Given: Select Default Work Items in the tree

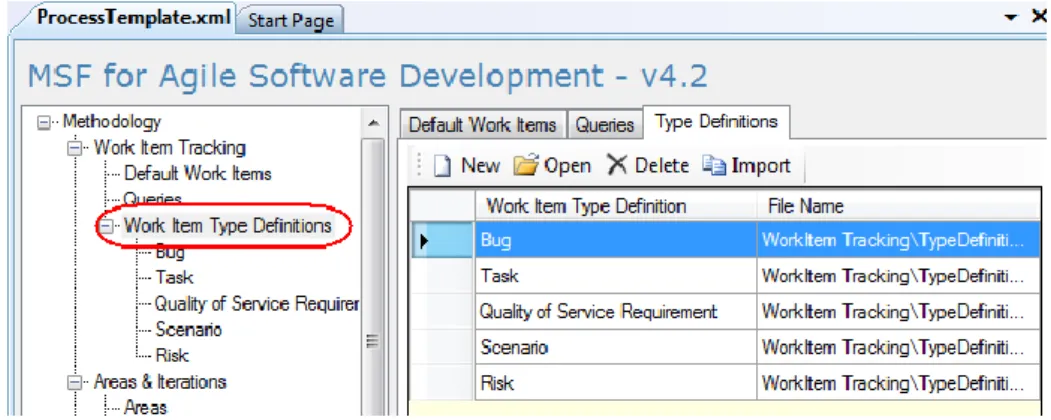Looking at the screenshot, I should click(198, 174).
